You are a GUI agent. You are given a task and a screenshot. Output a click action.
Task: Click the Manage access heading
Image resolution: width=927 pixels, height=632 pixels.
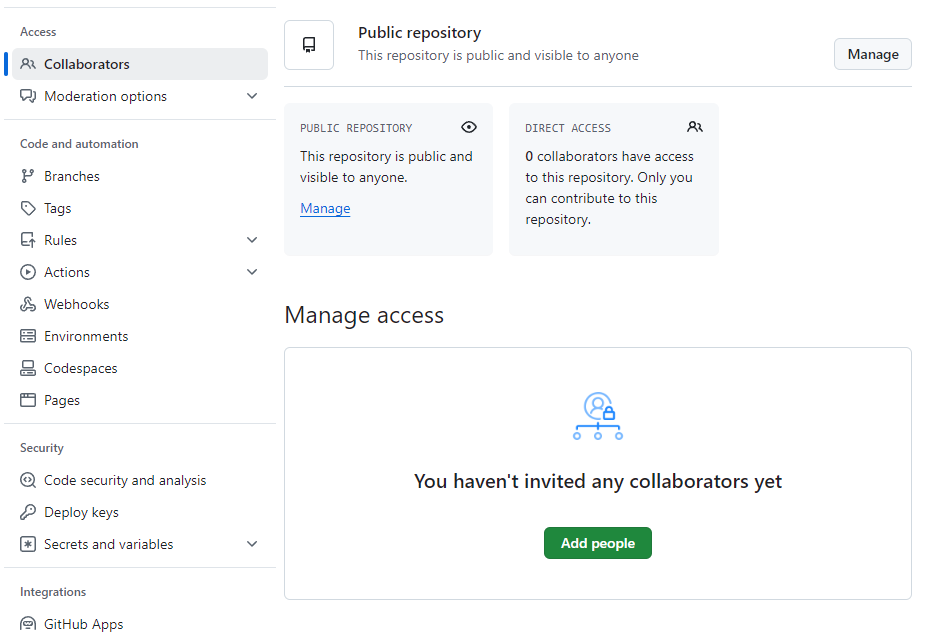click(x=364, y=315)
